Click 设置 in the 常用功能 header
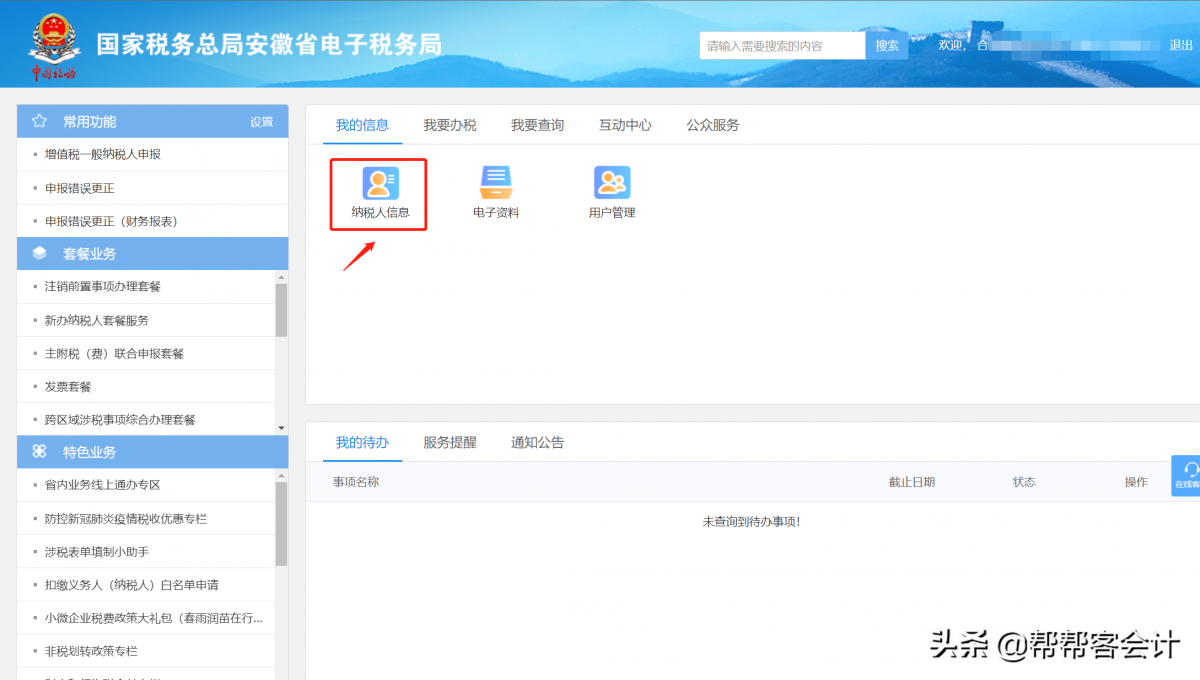The height and width of the screenshot is (680, 1200). pyautogui.click(x=261, y=122)
